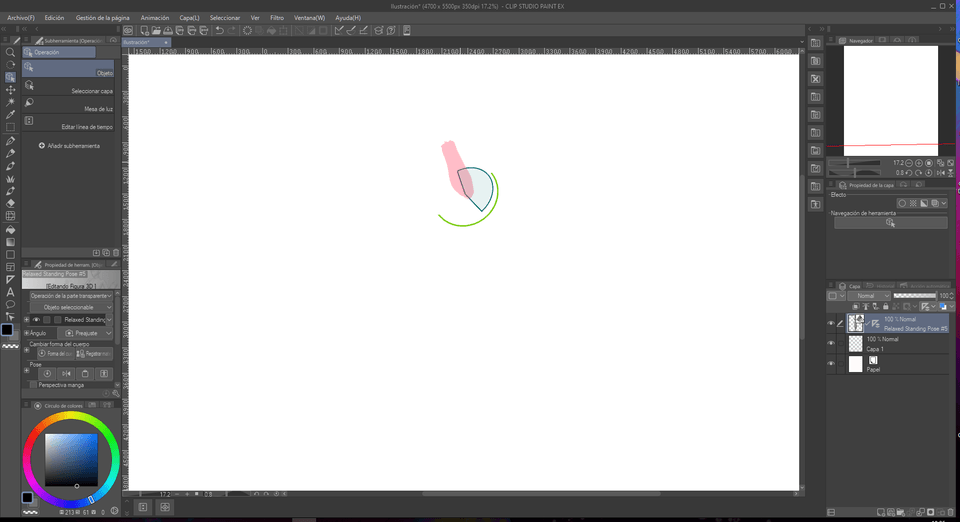Viewport: 960px width, 522px height.
Task: Open Efecto options dropdown arrow
Action: pos(943,203)
